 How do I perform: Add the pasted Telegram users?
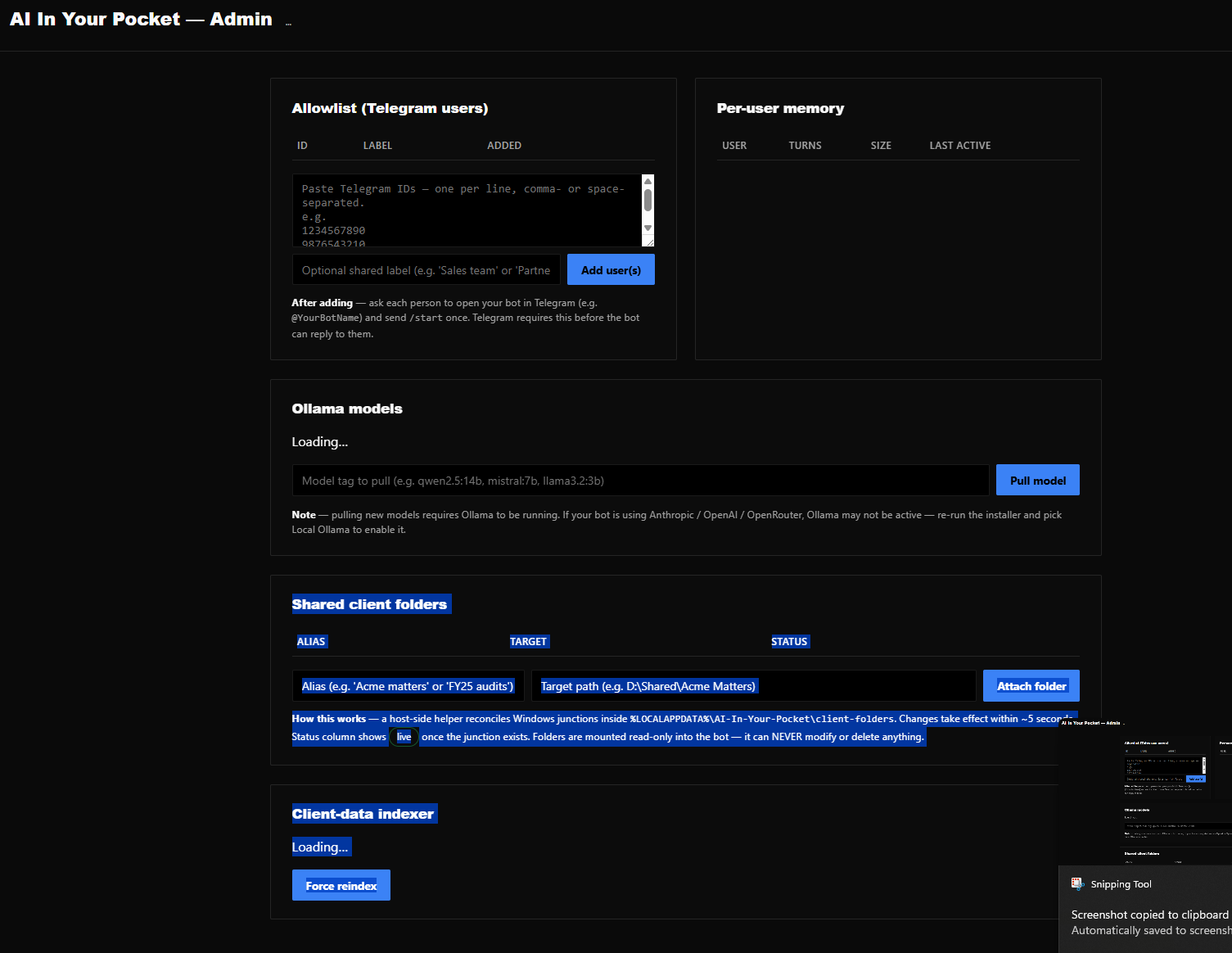[611, 270]
